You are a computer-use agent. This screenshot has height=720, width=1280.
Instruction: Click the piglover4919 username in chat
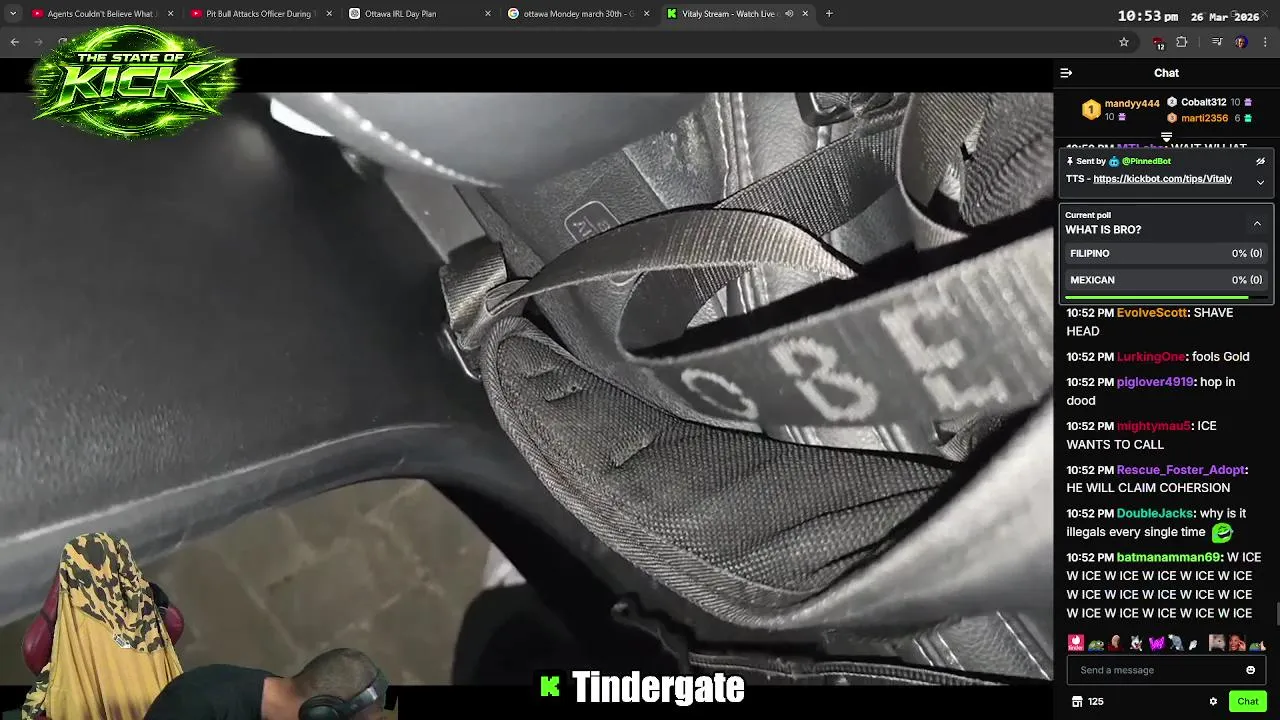click(x=1155, y=382)
